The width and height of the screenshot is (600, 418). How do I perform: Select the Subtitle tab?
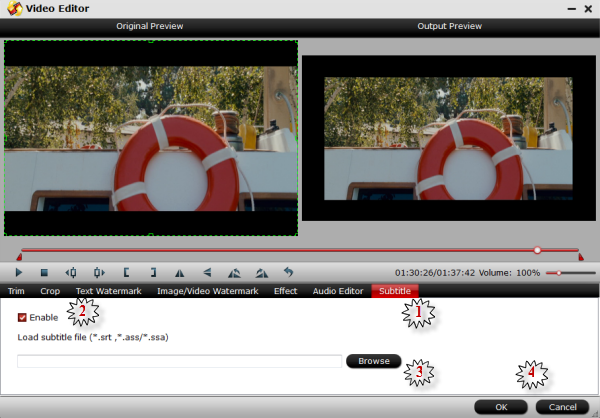click(x=395, y=291)
